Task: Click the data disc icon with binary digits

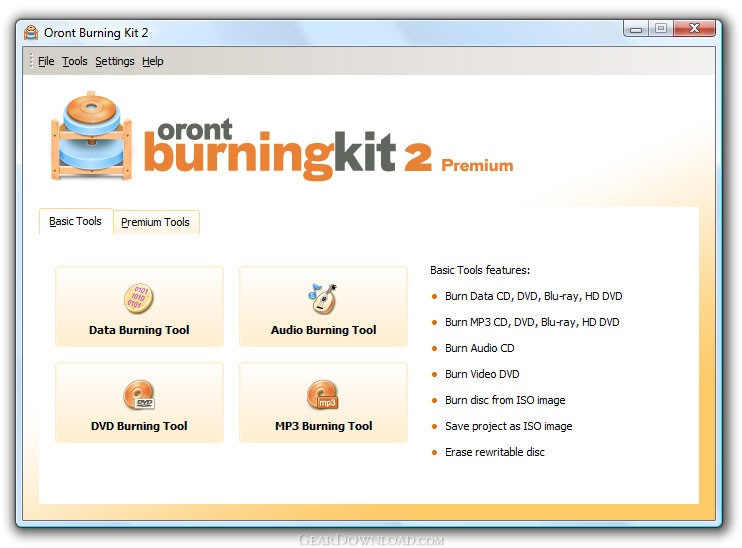Action: (138, 298)
